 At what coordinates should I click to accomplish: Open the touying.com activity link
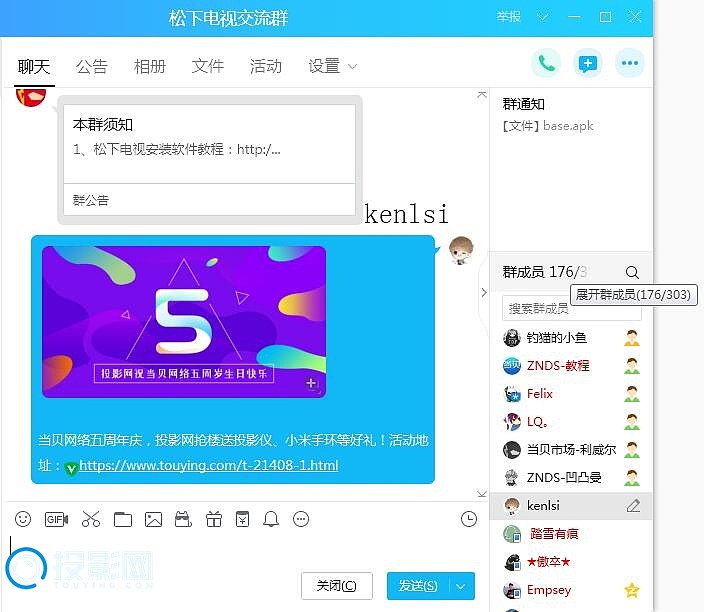coord(208,466)
